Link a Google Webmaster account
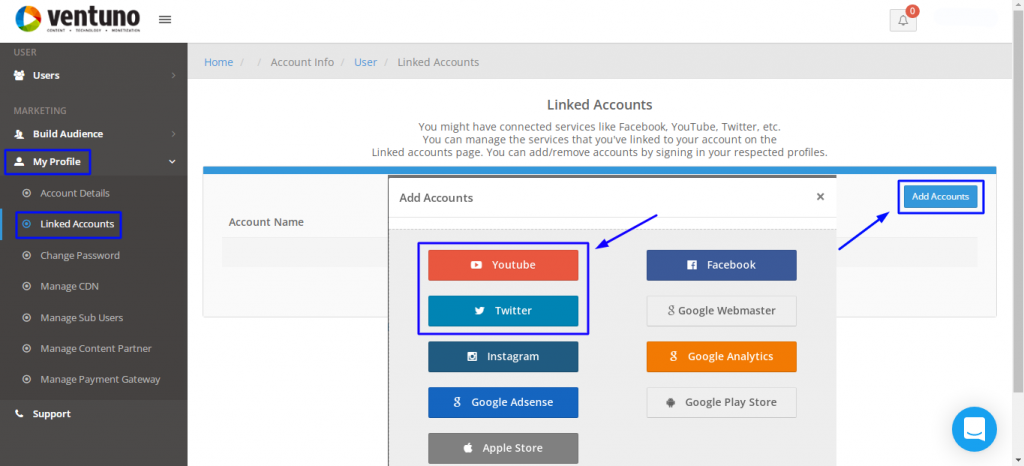This screenshot has width=1024, height=466. 722,311
